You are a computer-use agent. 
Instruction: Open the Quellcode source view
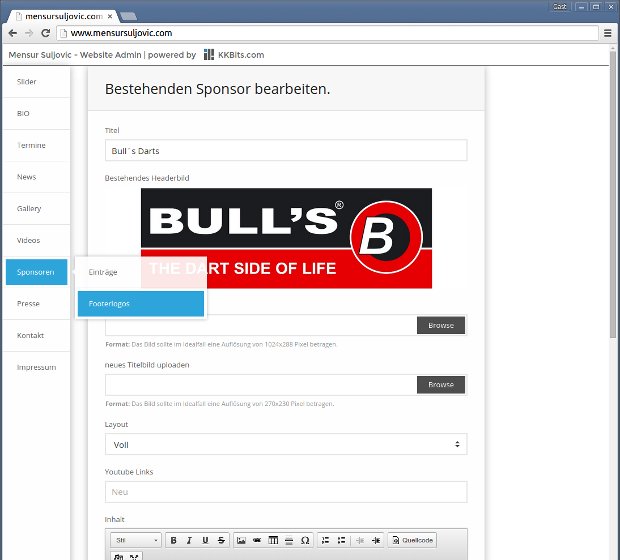[412, 540]
